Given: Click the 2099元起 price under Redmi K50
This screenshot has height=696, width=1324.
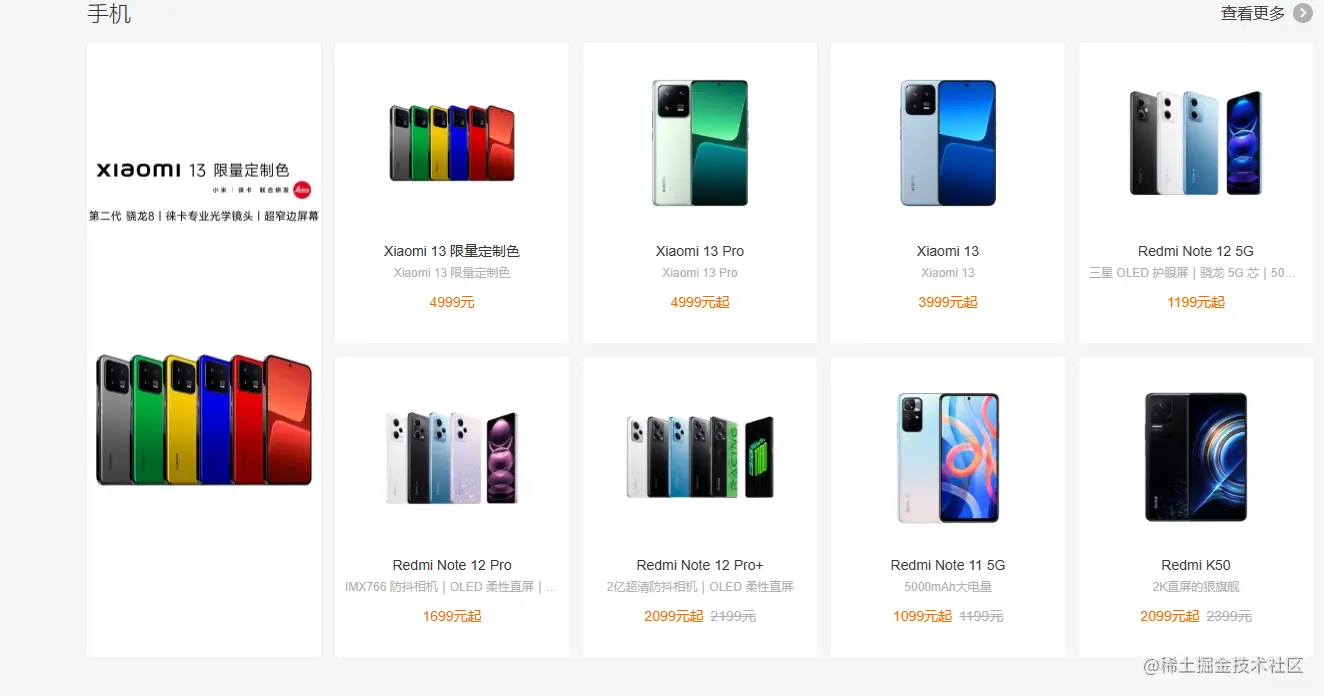Looking at the screenshot, I should point(1169,616).
